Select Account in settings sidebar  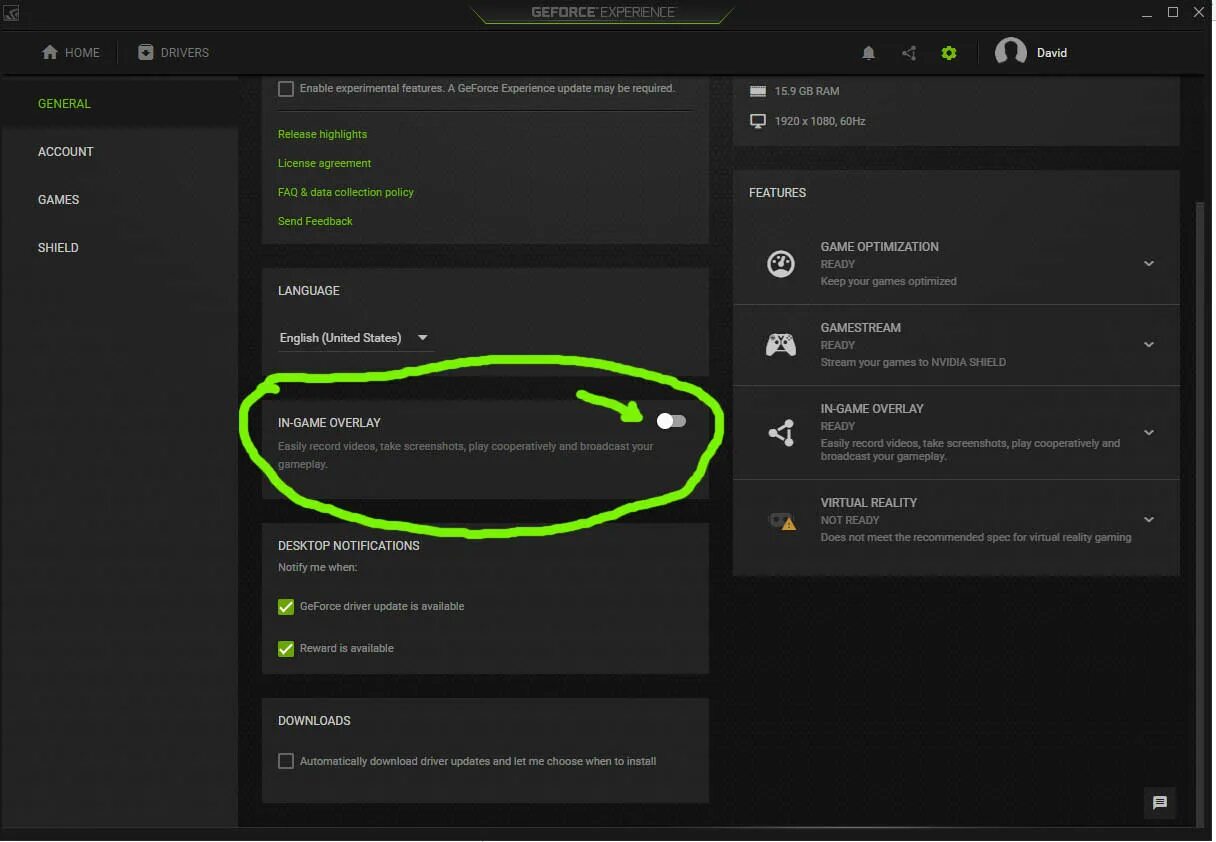click(x=66, y=152)
